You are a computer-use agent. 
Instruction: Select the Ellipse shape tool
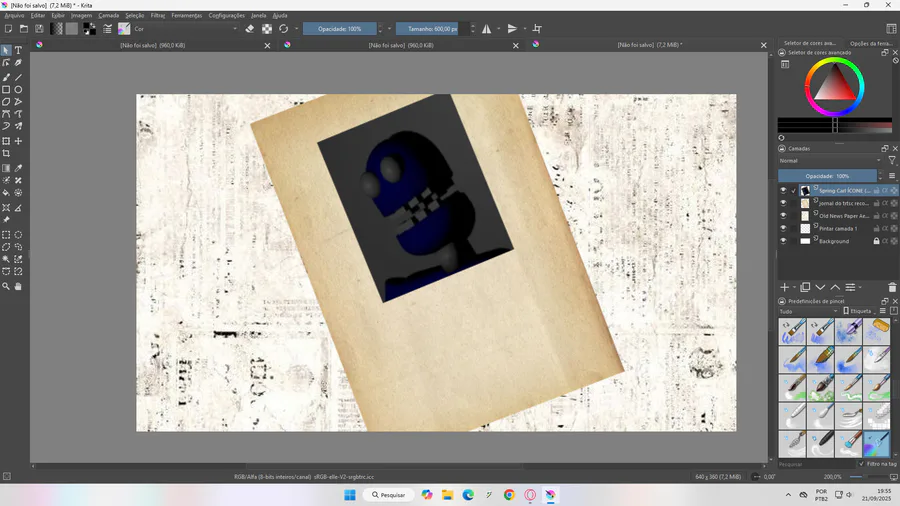[18, 89]
